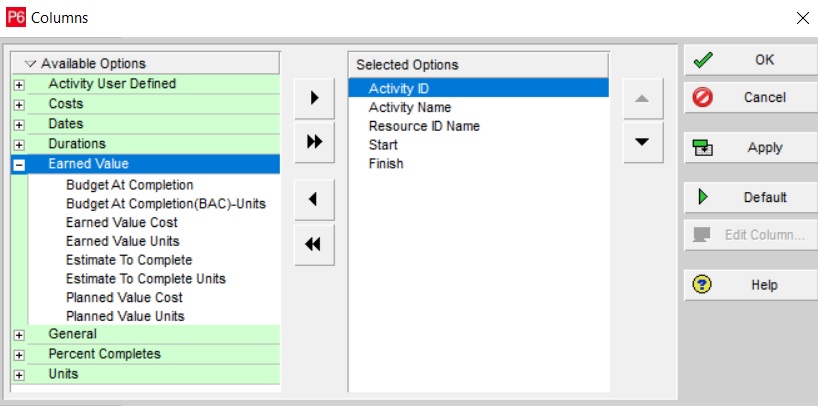Select Planned Value Cost option
Viewport: 818px width, 406px height.
click(x=124, y=297)
